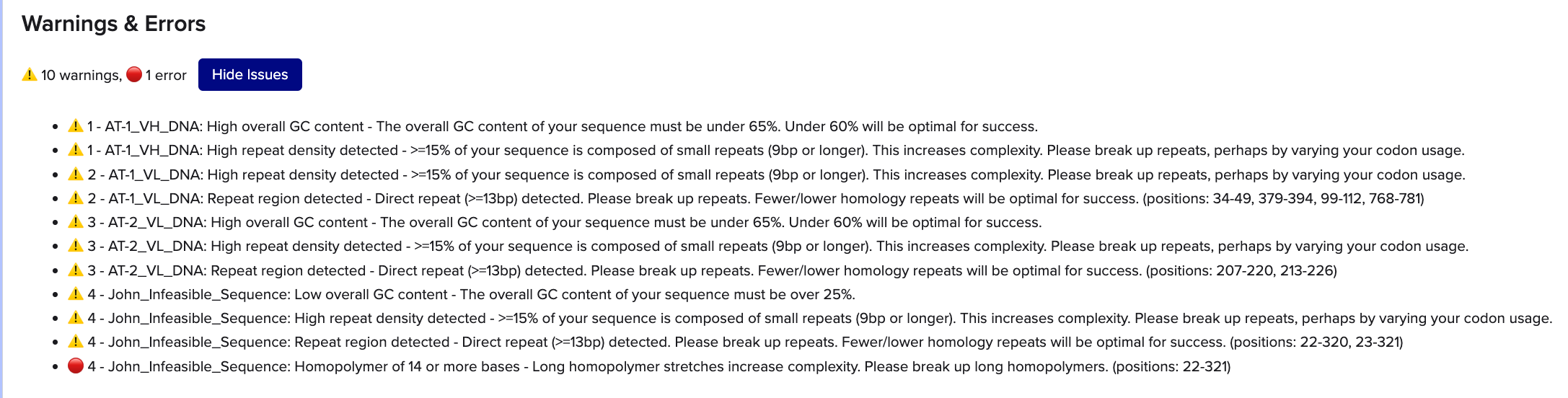1568x398 pixels.
Task: Click warning icon for John_Infeasible_Sequence repeat region
Action: coord(76,341)
